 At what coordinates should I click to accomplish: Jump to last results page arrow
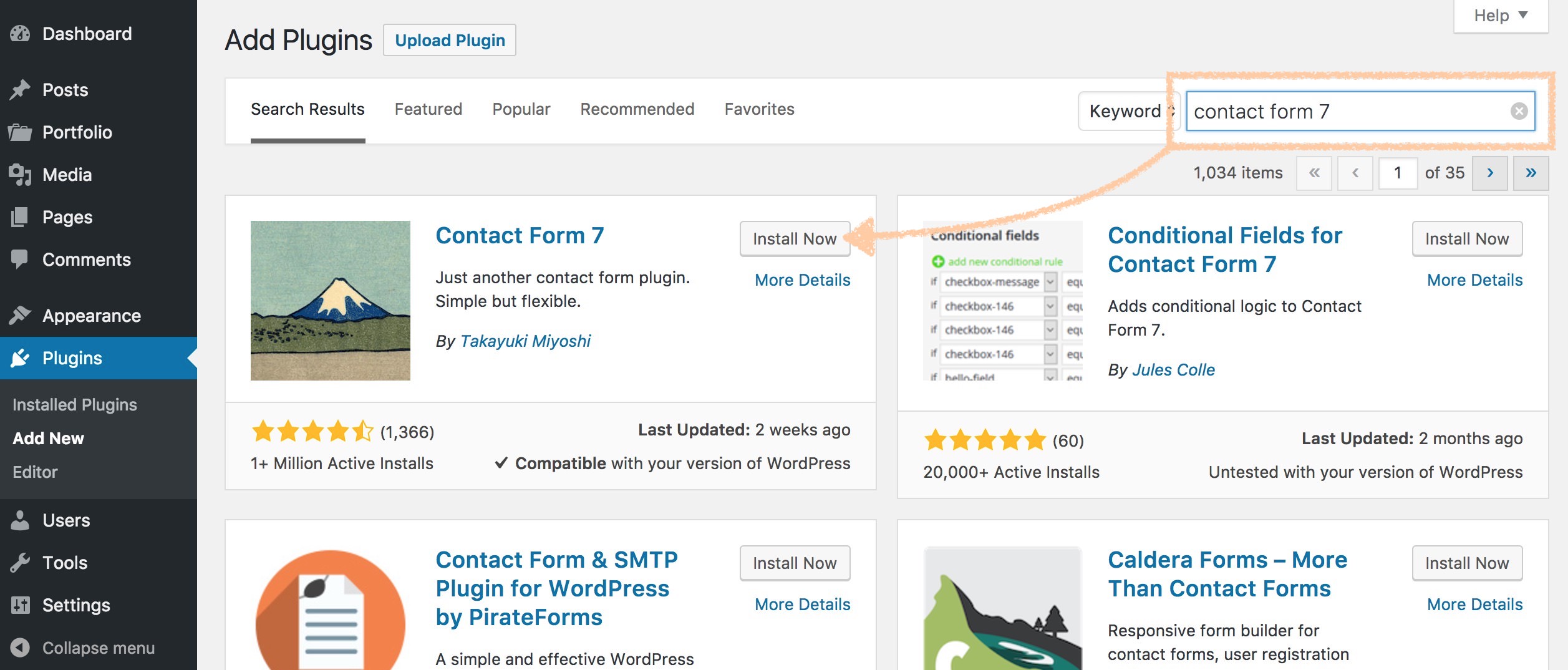pos(1531,173)
